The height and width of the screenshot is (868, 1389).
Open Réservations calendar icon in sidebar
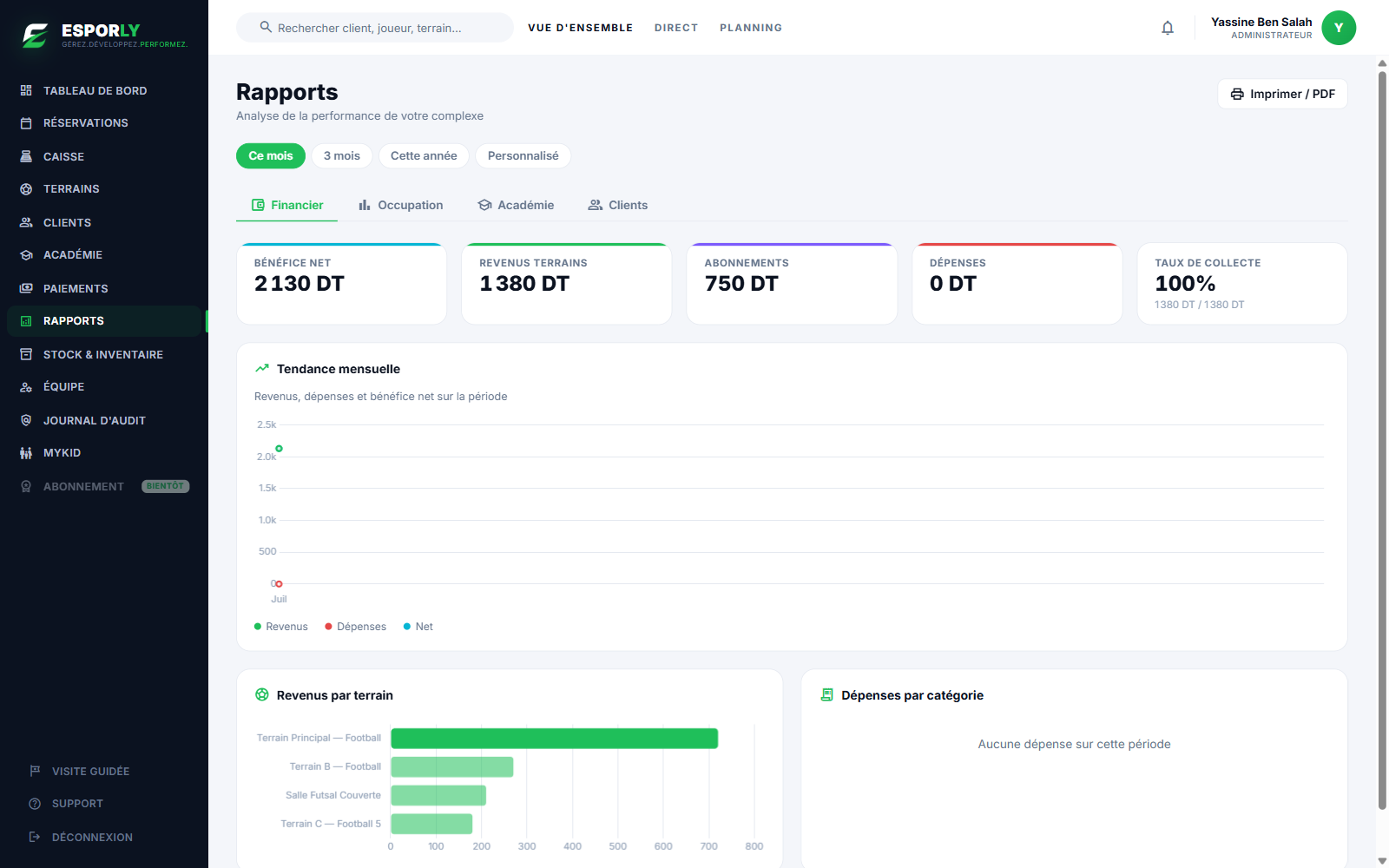pyautogui.click(x=26, y=123)
